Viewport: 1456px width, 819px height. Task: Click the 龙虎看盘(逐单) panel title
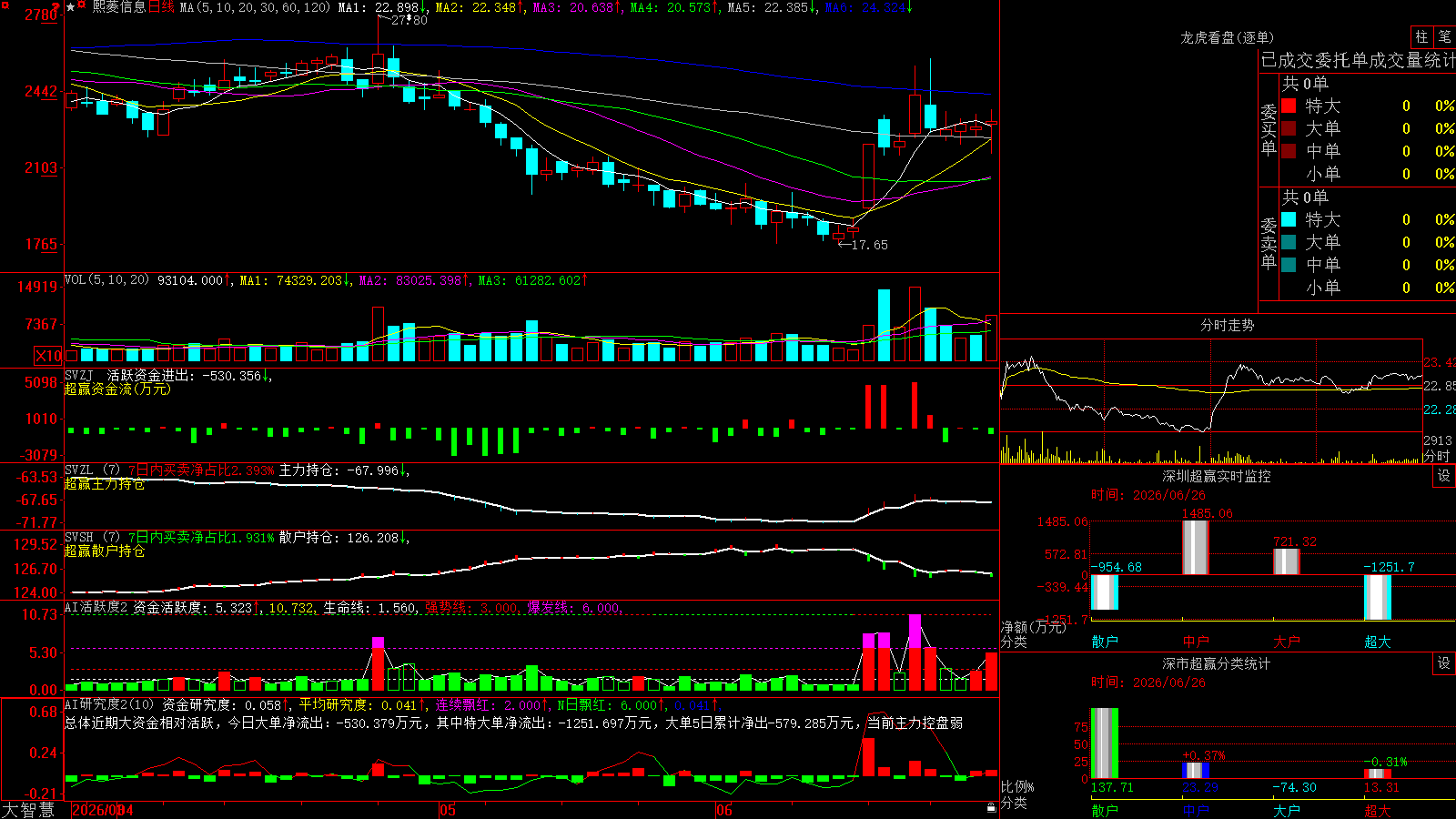tap(1227, 37)
